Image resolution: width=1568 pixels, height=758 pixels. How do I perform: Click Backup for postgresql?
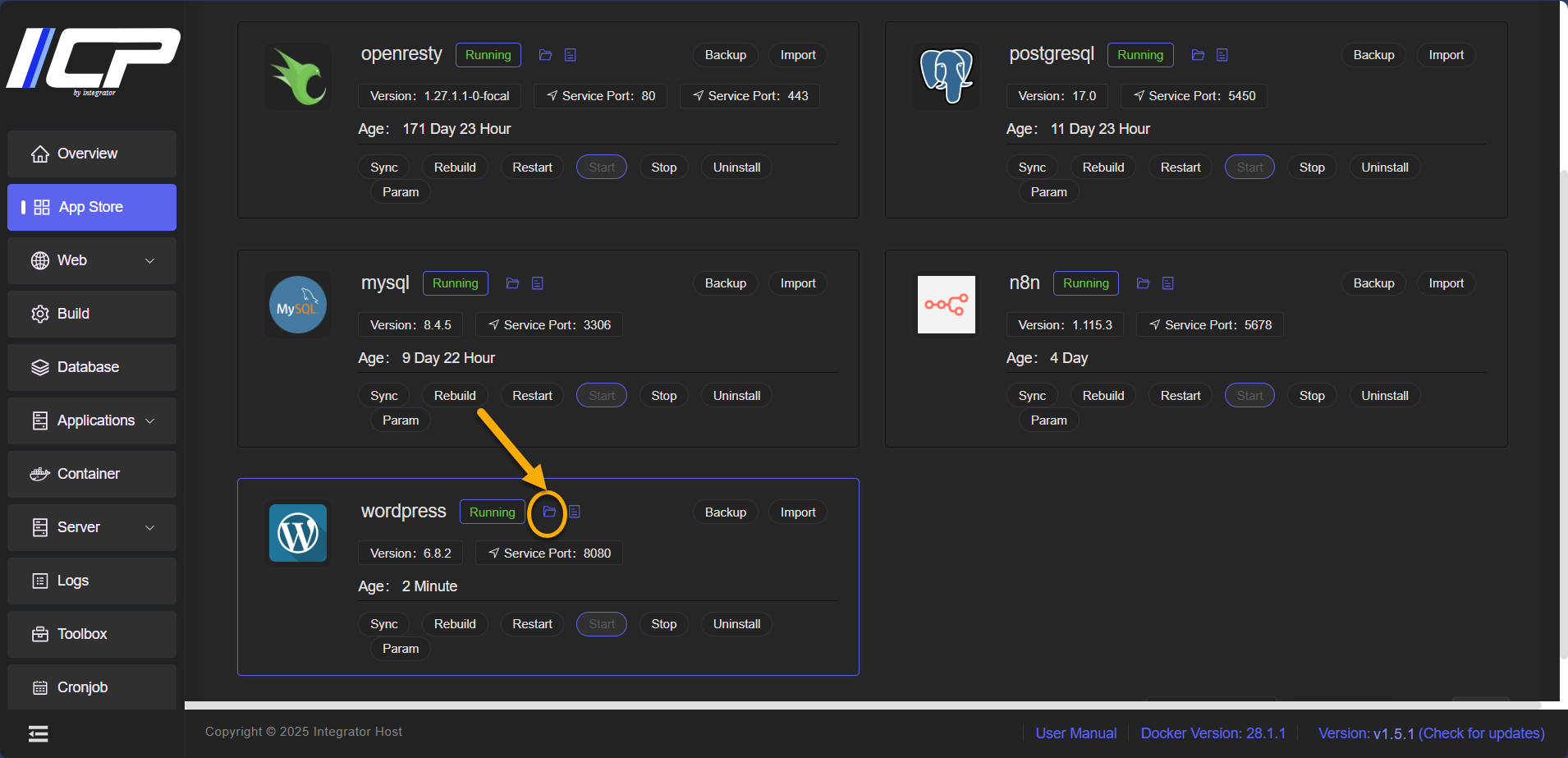tap(1373, 55)
